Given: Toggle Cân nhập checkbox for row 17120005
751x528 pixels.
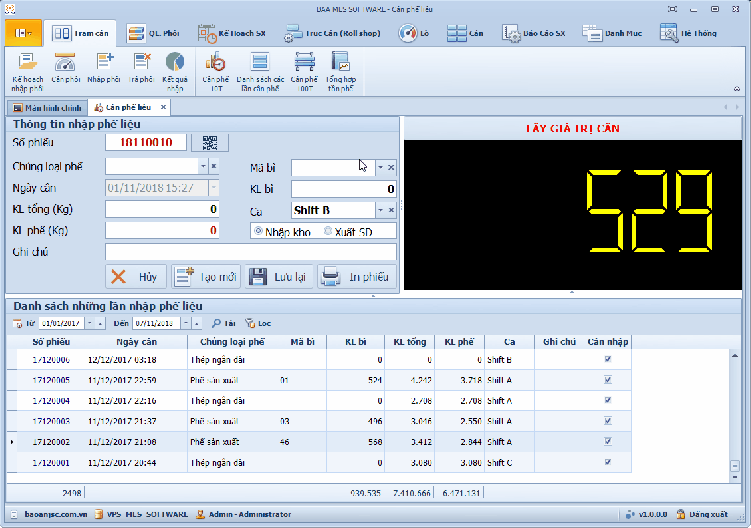Looking at the screenshot, I should point(608,380).
